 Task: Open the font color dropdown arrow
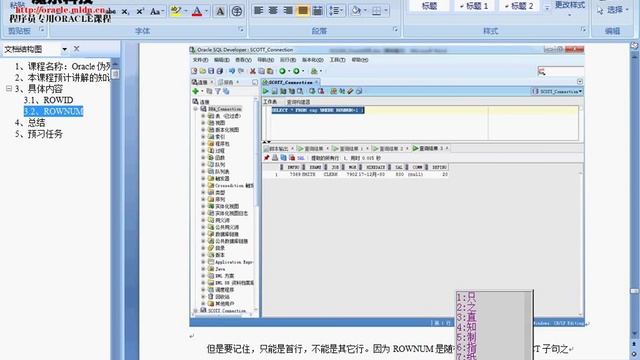(x=206, y=11)
